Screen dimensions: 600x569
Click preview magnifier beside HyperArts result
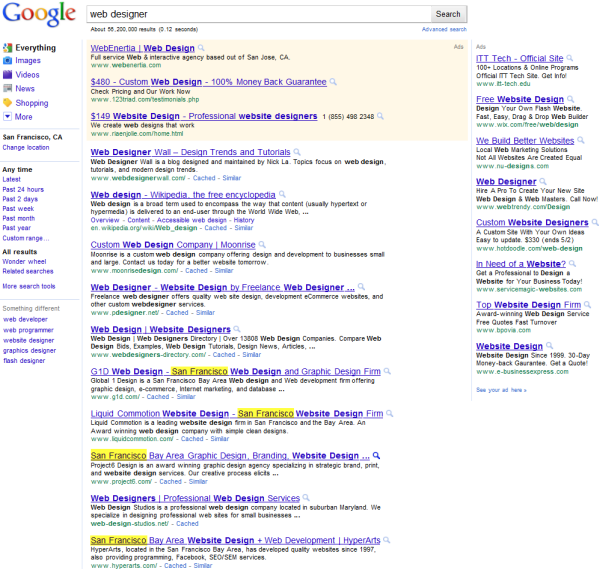click(x=386, y=540)
